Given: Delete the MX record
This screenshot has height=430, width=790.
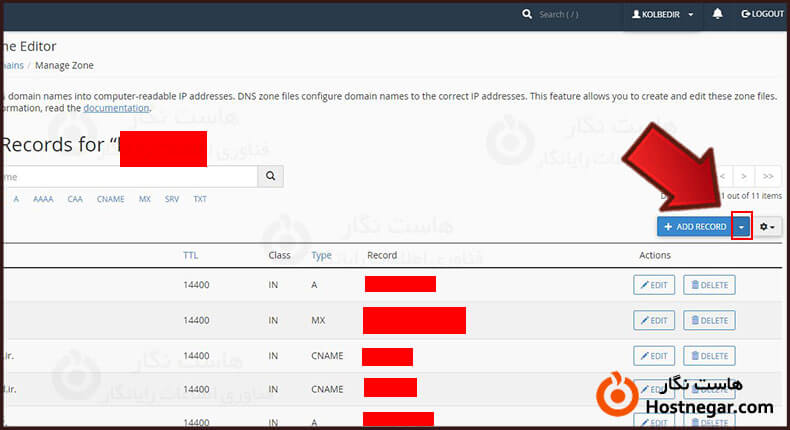Looking at the screenshot, I should coord(709,320).
